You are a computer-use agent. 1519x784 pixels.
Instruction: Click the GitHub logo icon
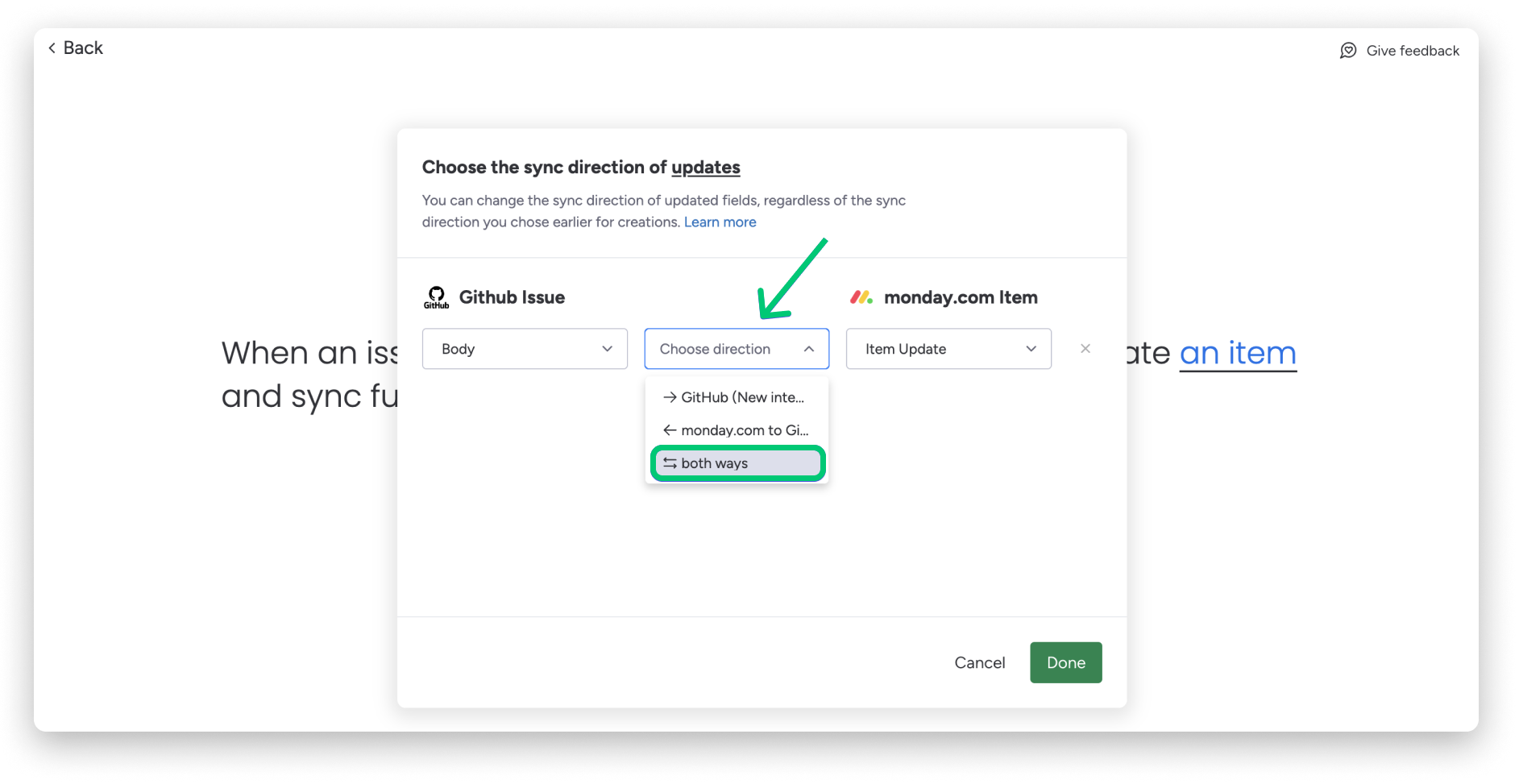click(x=436, y=297)
